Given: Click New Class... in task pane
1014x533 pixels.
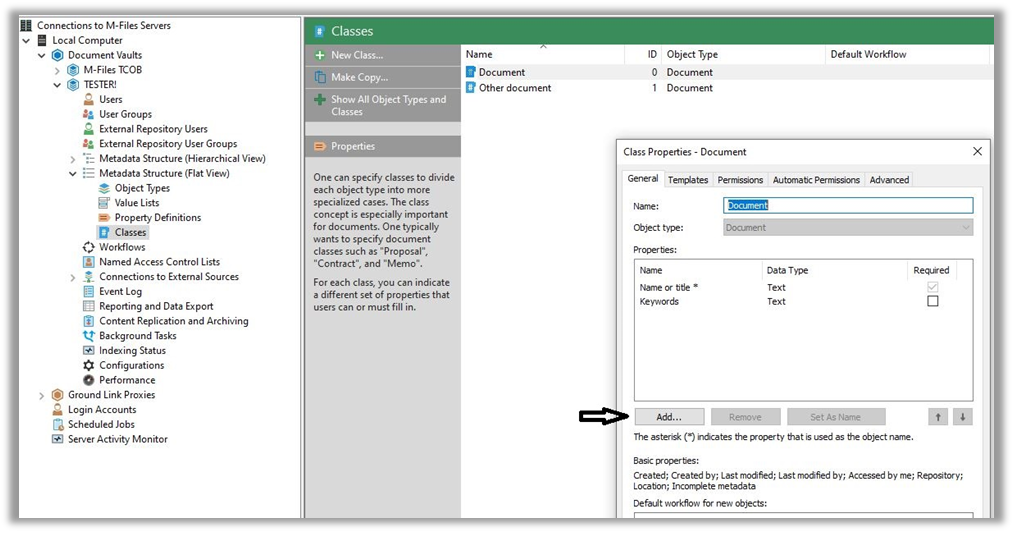Looking at the screenshot, I should click(383, 55).
